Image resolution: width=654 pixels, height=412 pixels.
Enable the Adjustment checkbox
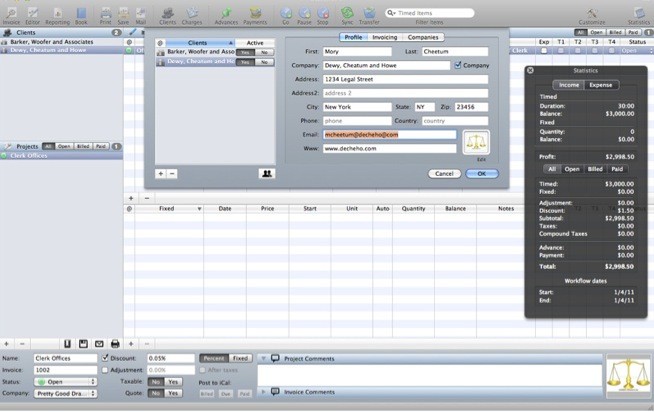click(x=105, y=370)
